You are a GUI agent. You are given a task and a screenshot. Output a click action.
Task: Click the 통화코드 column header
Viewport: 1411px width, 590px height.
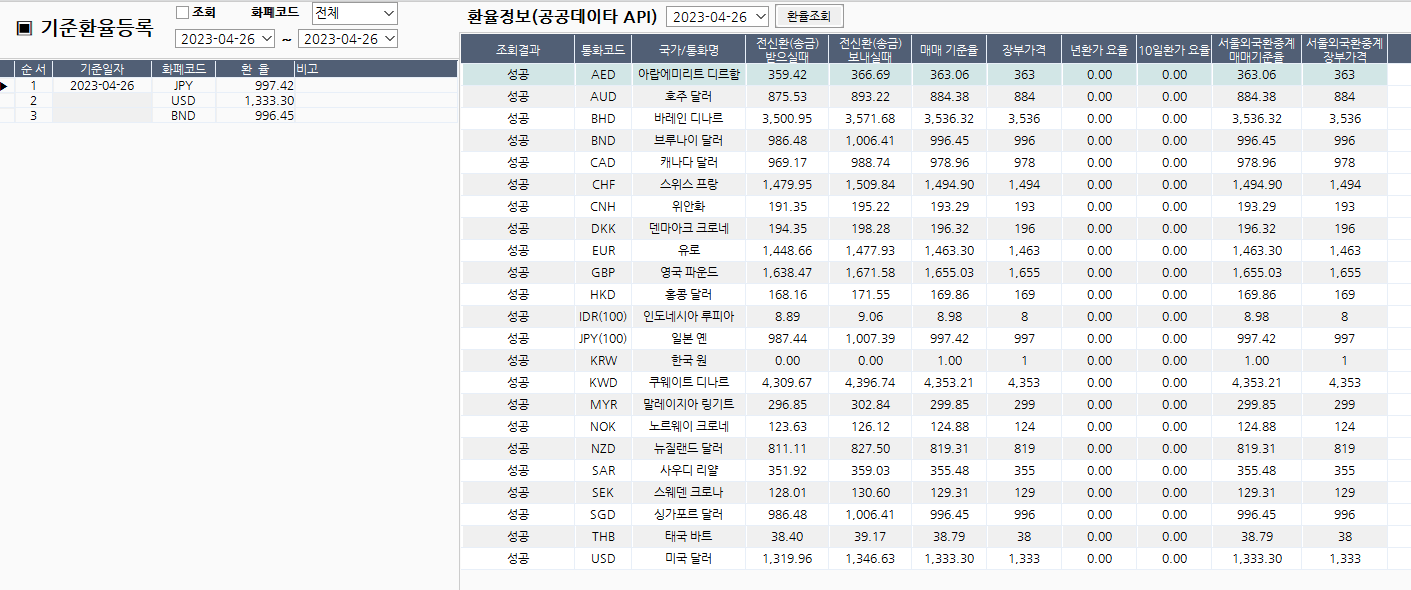click(x=603, y=49)
